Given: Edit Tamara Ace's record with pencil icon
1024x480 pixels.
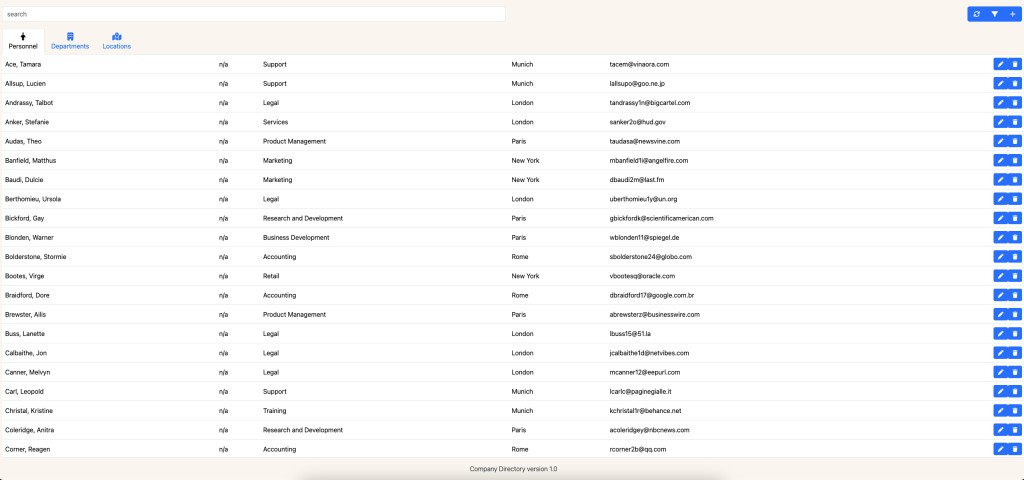Looking at the screenshot, I should (1000, 64).
